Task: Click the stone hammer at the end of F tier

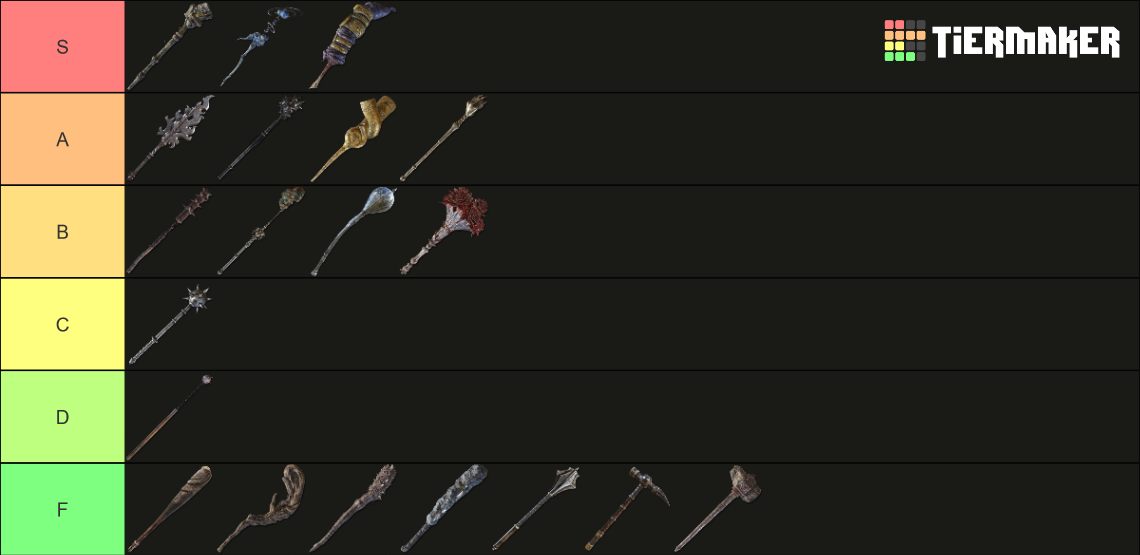Action: coord(718,508)
